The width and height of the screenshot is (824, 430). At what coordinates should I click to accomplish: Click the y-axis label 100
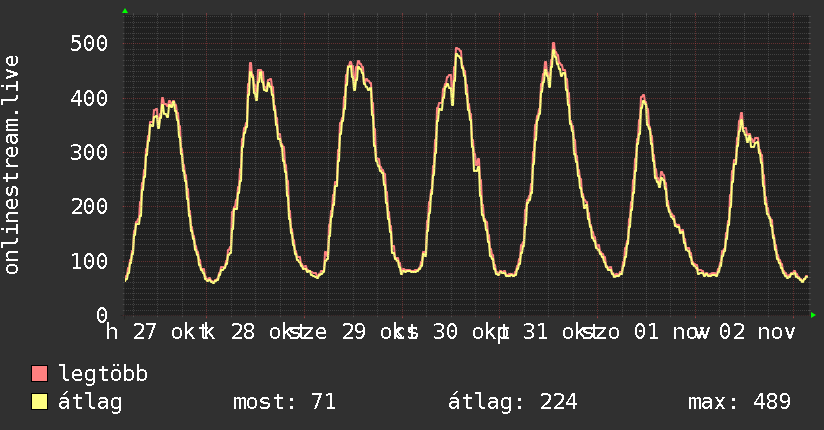[x=89, y=261]
